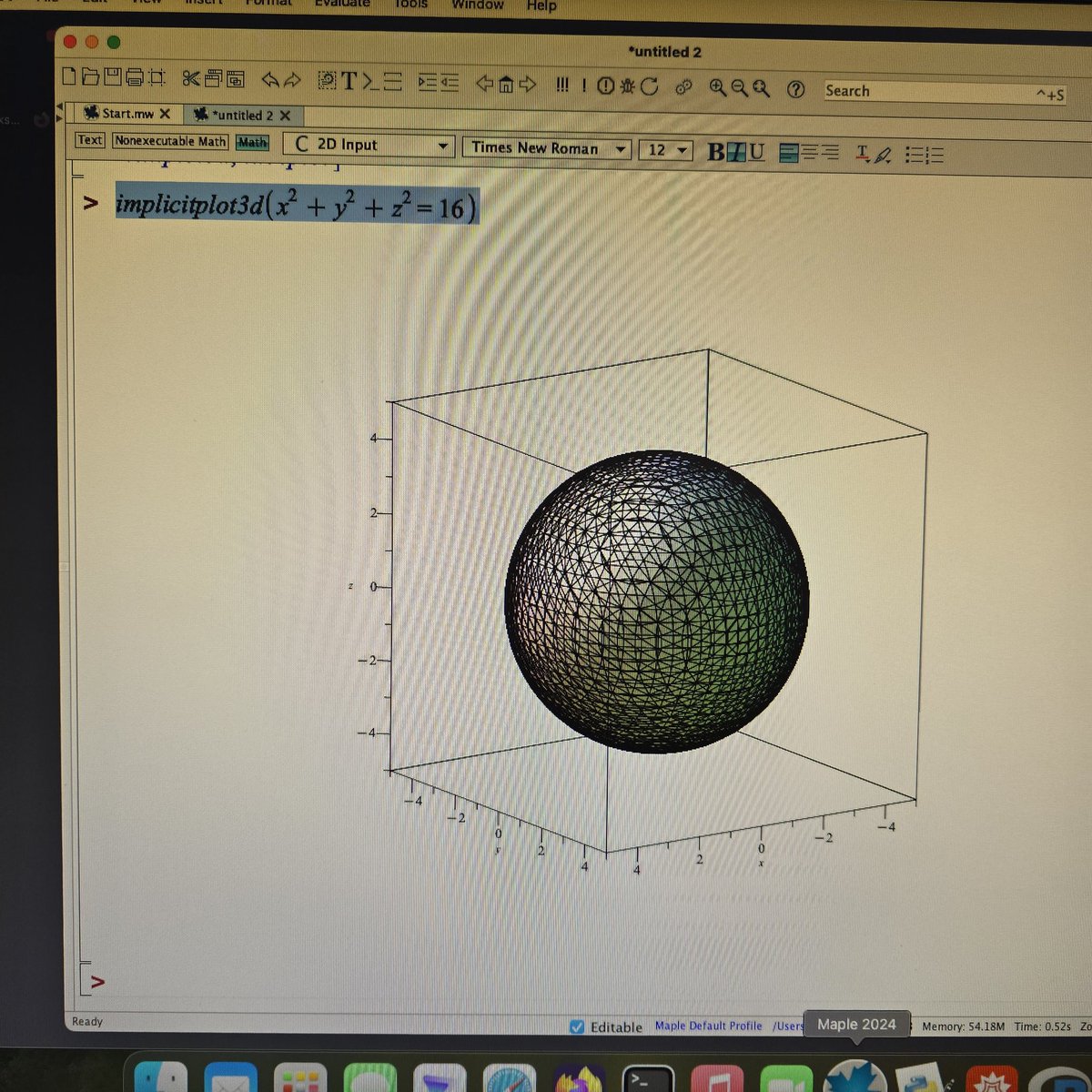Open the bulleted list style icon

(915, 156)
